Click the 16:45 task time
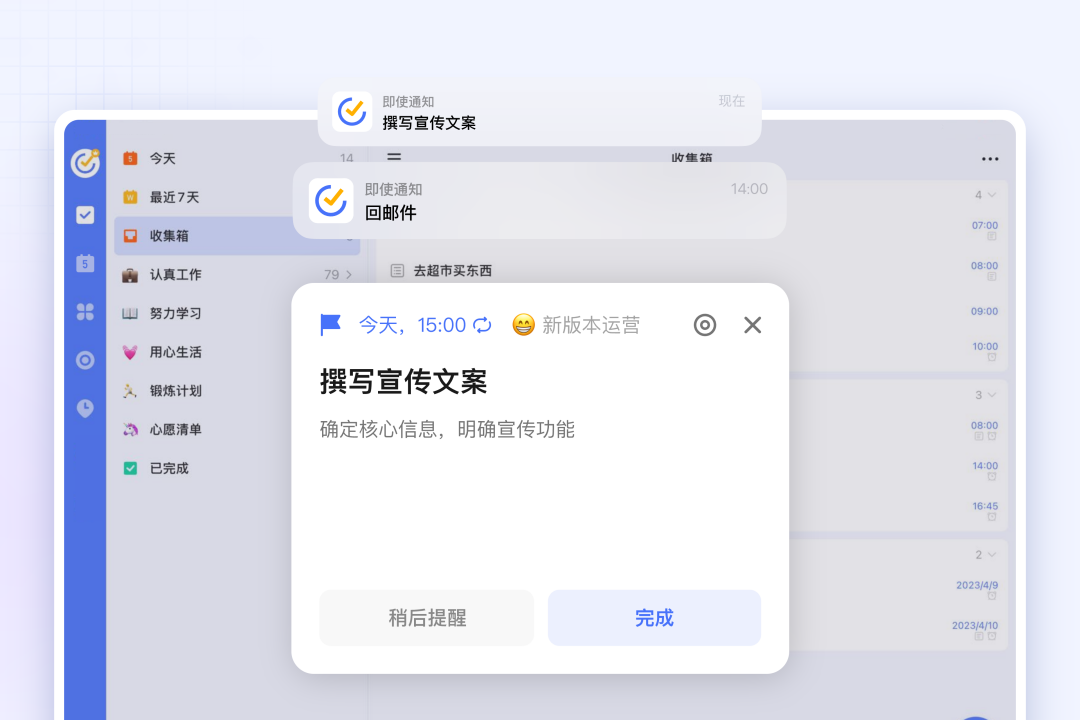This screenshot has width=1080, height=720. tap(985, 506)
